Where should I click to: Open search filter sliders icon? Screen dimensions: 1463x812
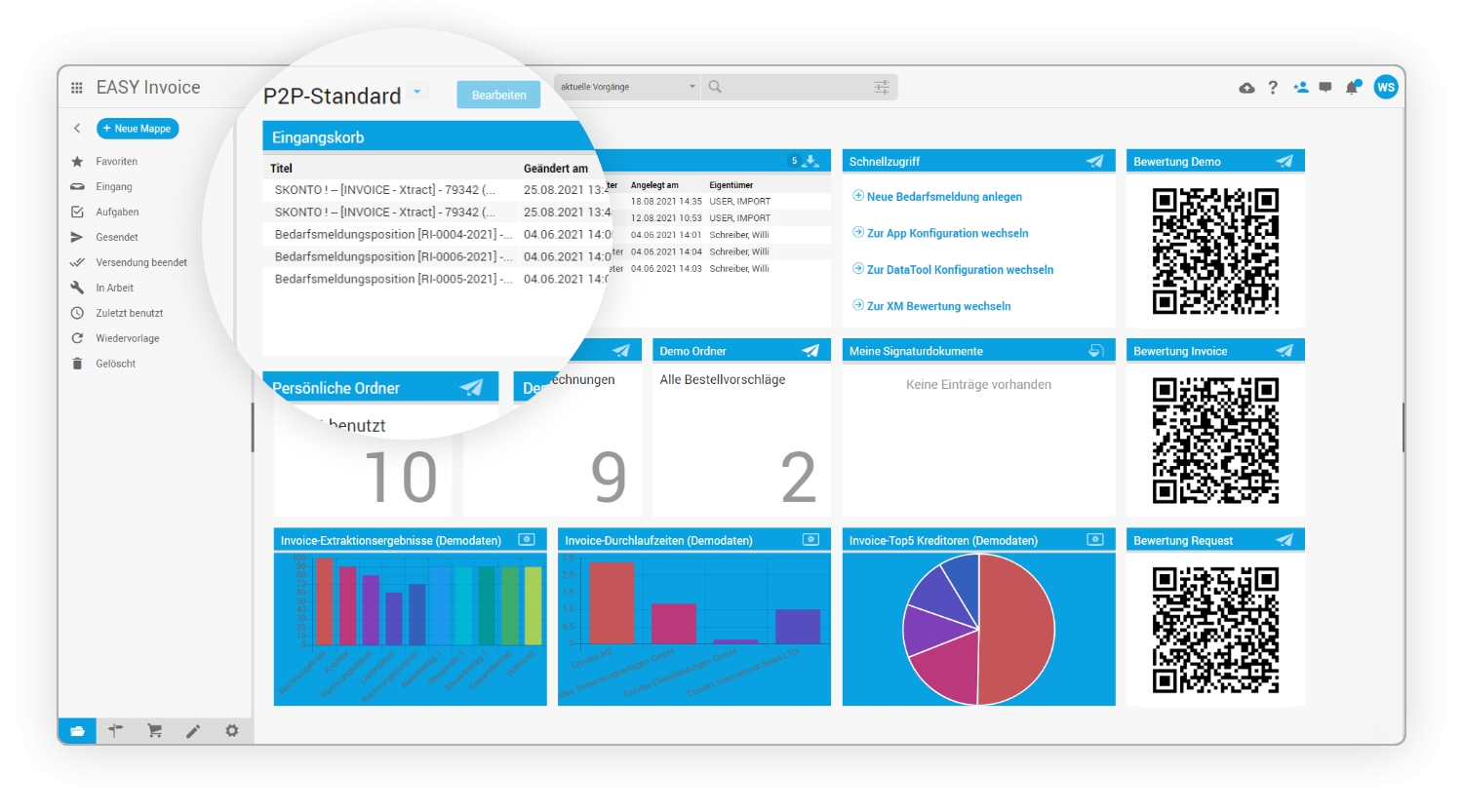(882, 87)
